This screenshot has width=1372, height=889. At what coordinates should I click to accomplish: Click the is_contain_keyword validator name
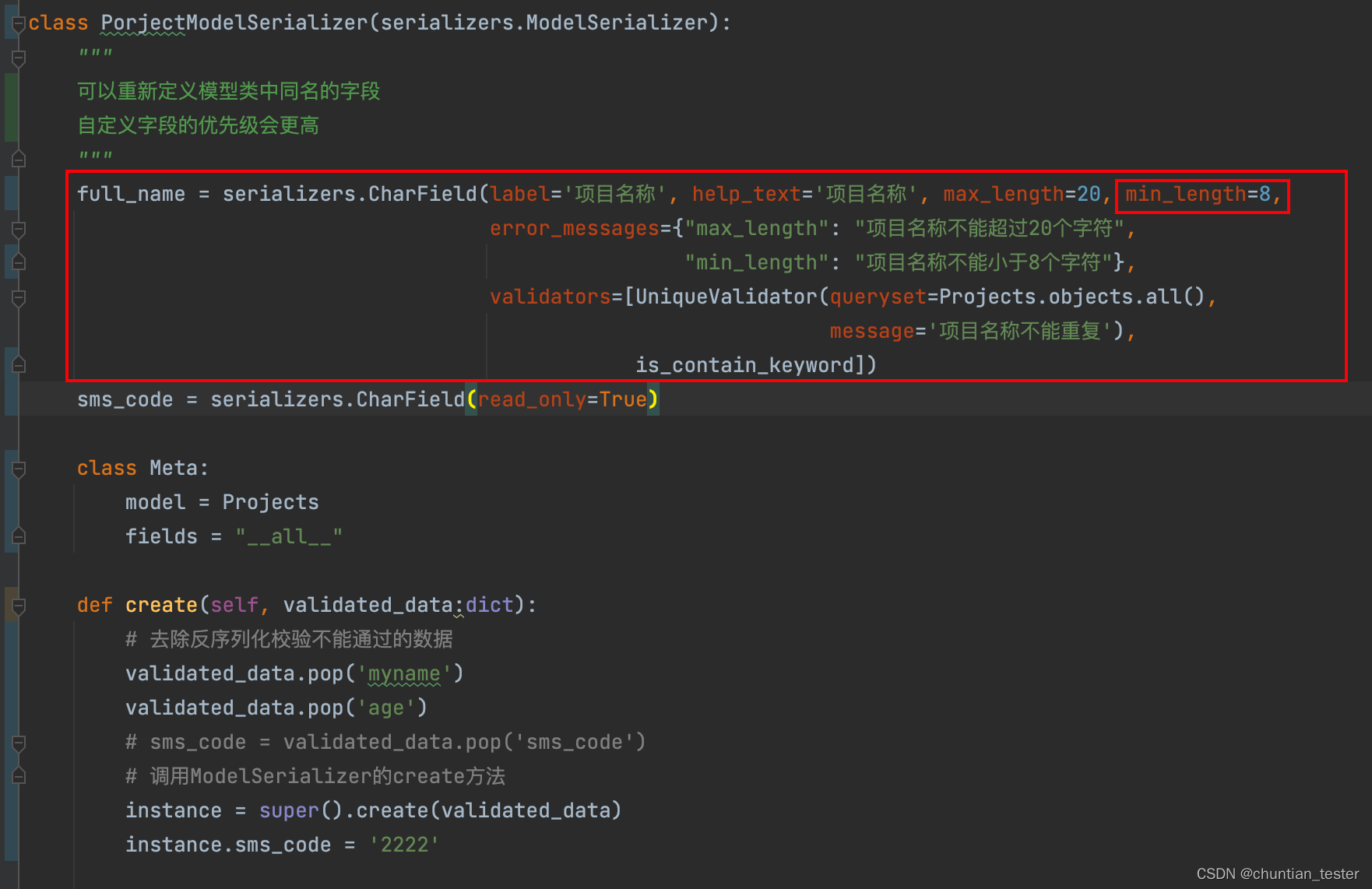pyautogui.click(x=745, y=365)
